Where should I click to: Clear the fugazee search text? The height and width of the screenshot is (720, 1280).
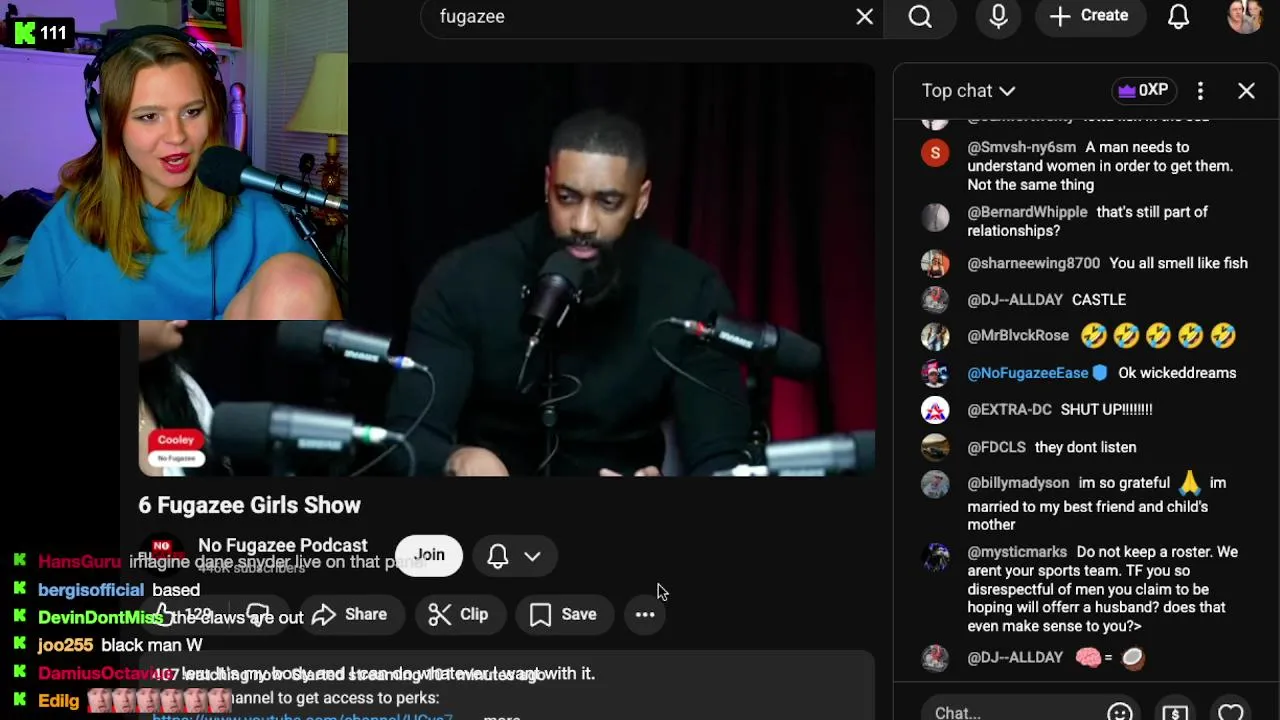tap(865, 17)
